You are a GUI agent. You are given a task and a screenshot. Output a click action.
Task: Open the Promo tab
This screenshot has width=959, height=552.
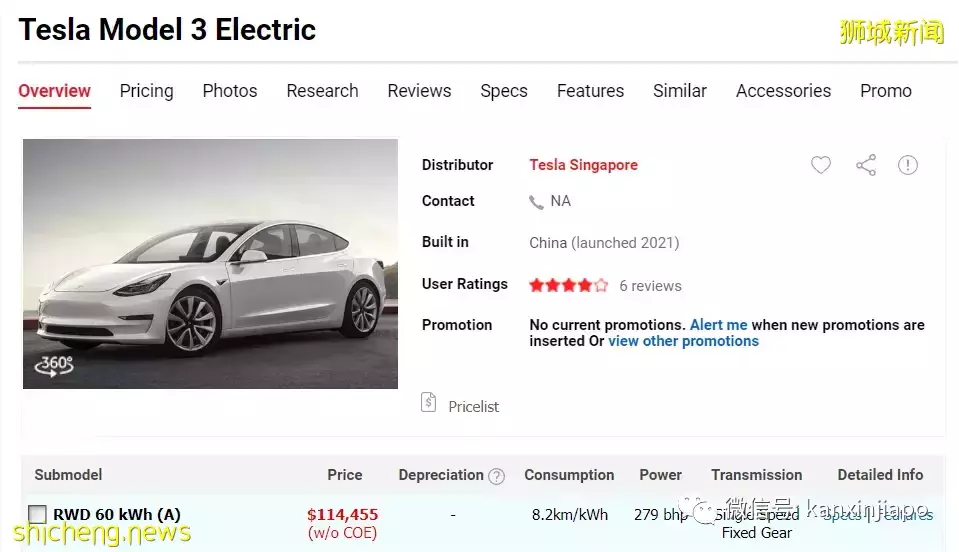(x=885, y=91)
